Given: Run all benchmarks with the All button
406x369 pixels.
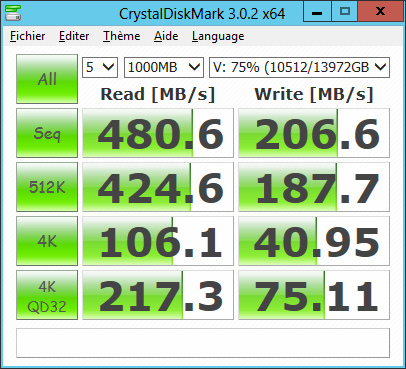Looking at the screenshot, I should [x=47, y=79].
